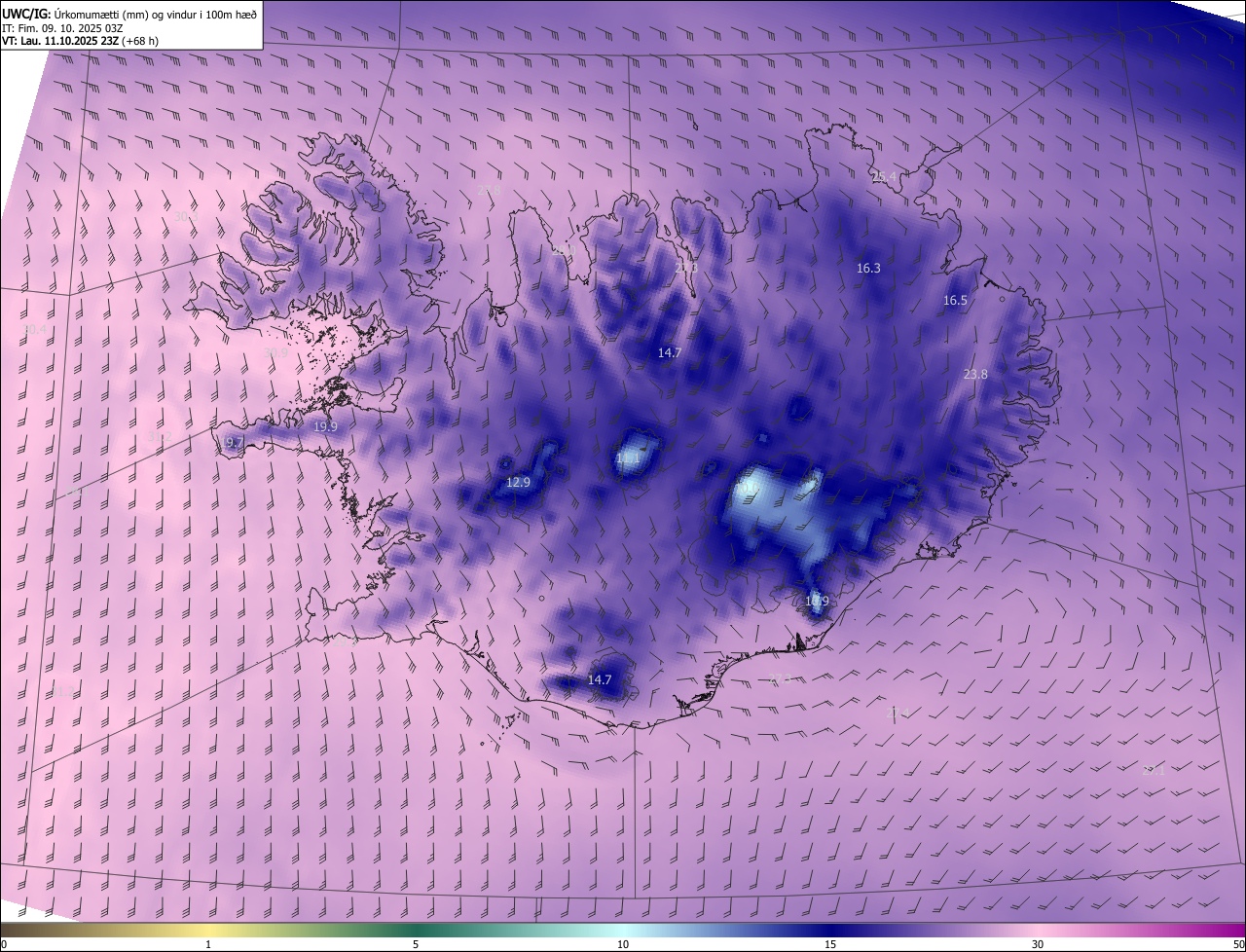Click the colorbar tick label 5
This screenshot has width=1246, height=952.
416,944
